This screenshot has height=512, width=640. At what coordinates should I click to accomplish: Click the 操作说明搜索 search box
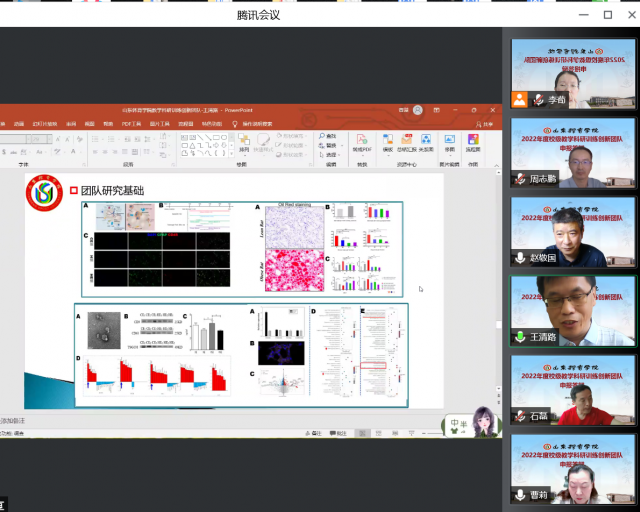(260, 124)
